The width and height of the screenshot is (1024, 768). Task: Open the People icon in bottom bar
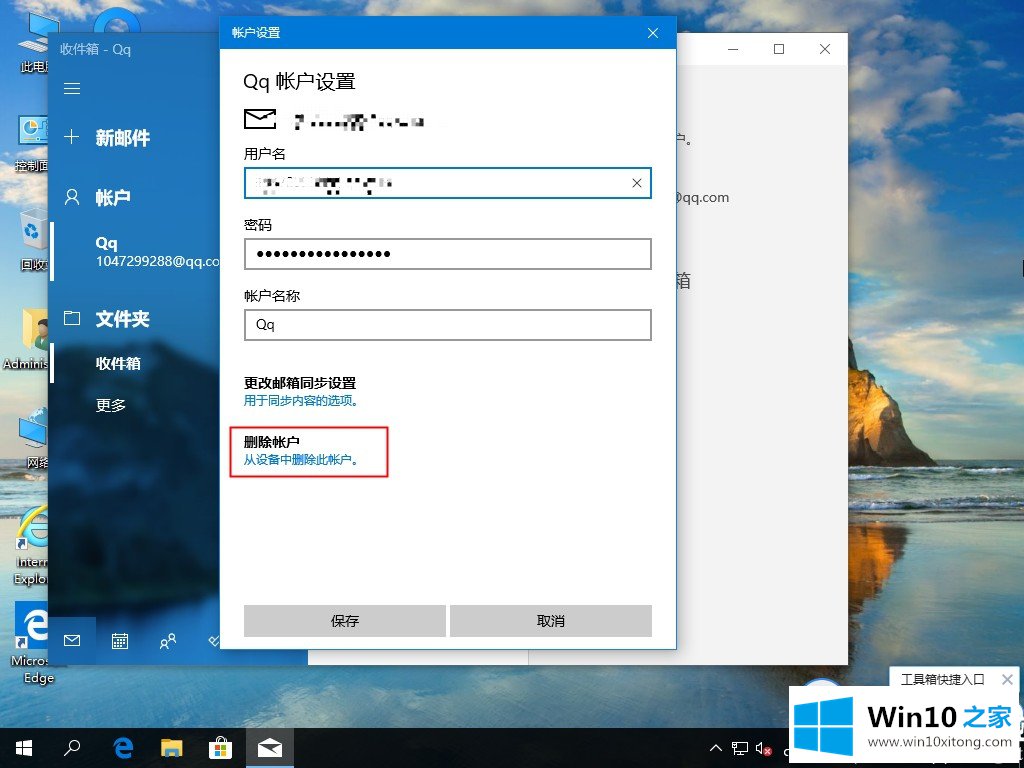coord(167,641)
